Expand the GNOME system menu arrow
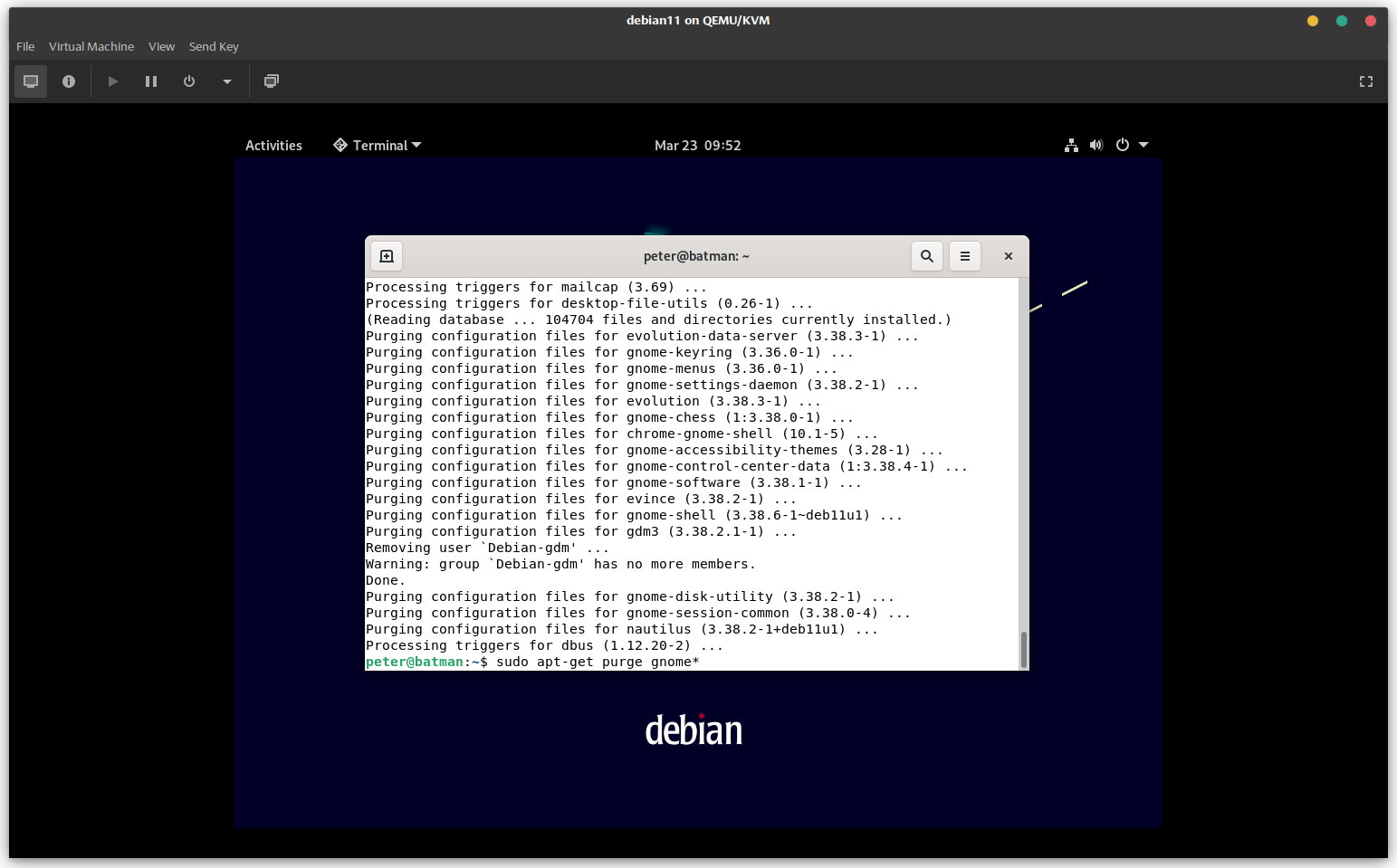The image size is (1397, 868). (x=1143, y=145)
